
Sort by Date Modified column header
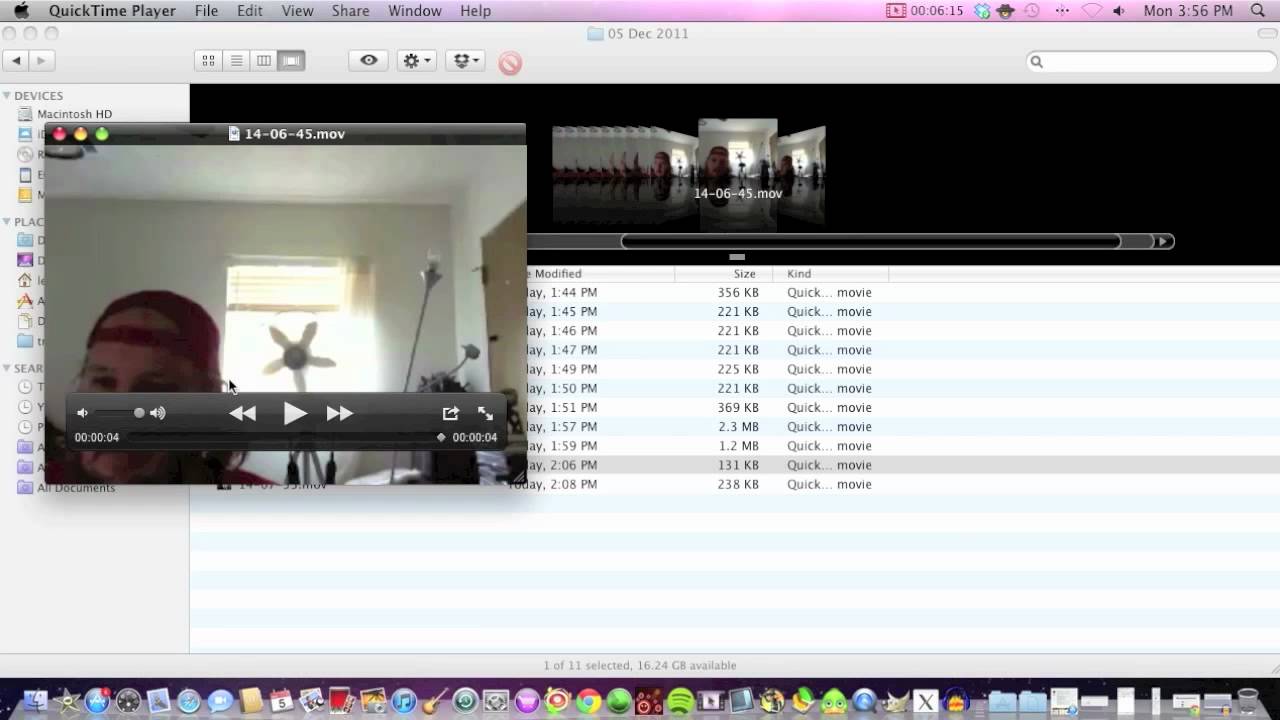tap(600, 274)
